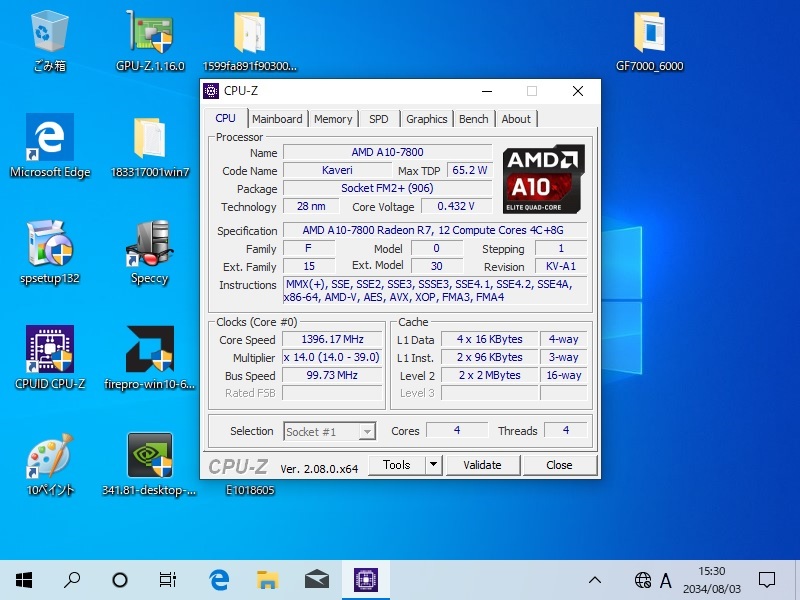Switch to the Memory tab

point(333,119)
